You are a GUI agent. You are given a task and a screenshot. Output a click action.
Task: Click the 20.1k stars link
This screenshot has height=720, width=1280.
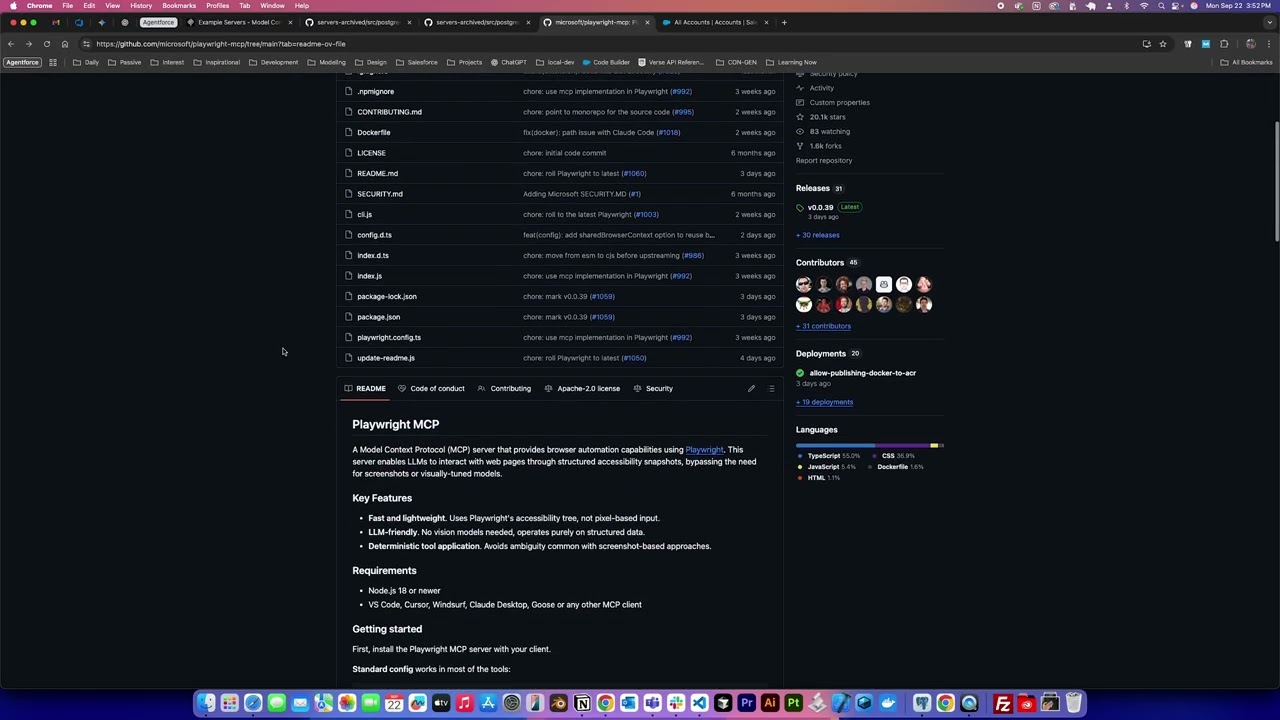point(827,117)
